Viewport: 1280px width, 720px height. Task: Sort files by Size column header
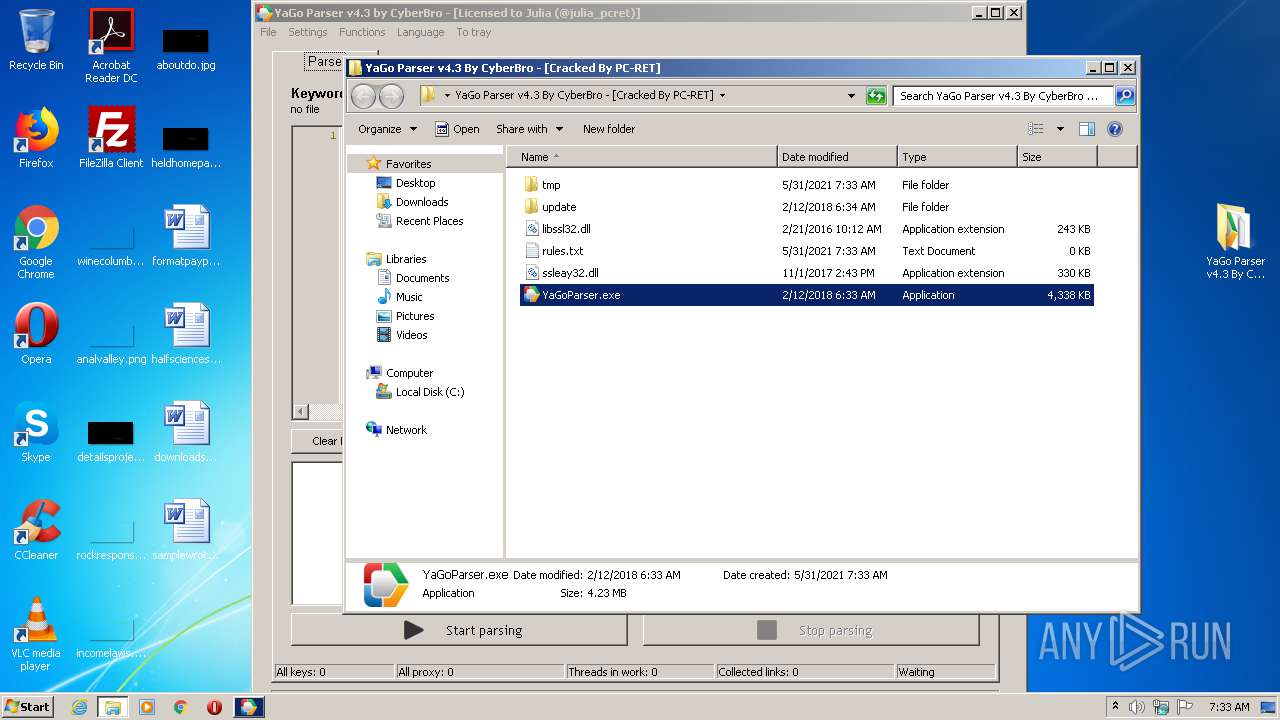click(x=1057, y=157)
